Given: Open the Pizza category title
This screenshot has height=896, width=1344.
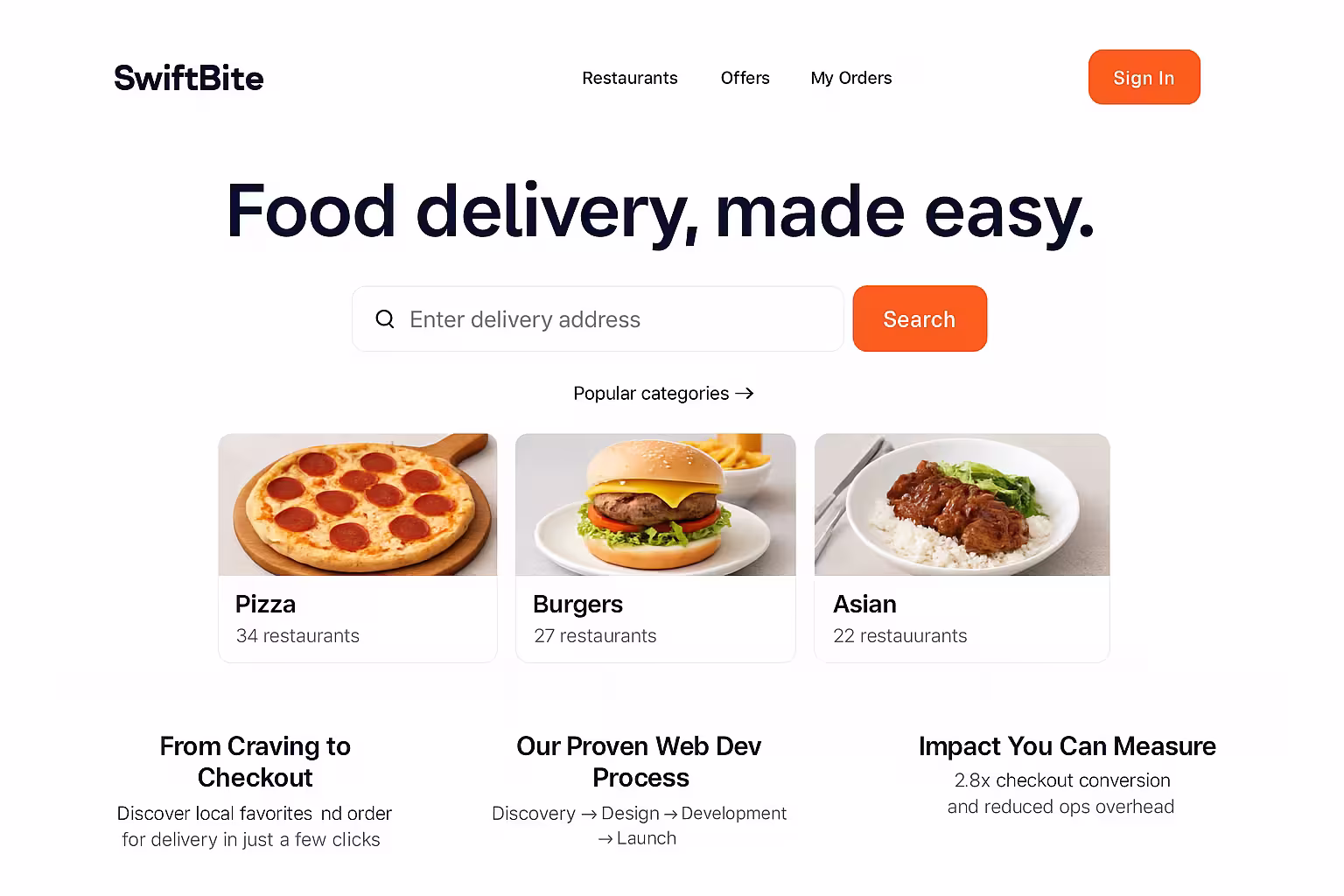Looking at the screenshot, I should 265,605.
